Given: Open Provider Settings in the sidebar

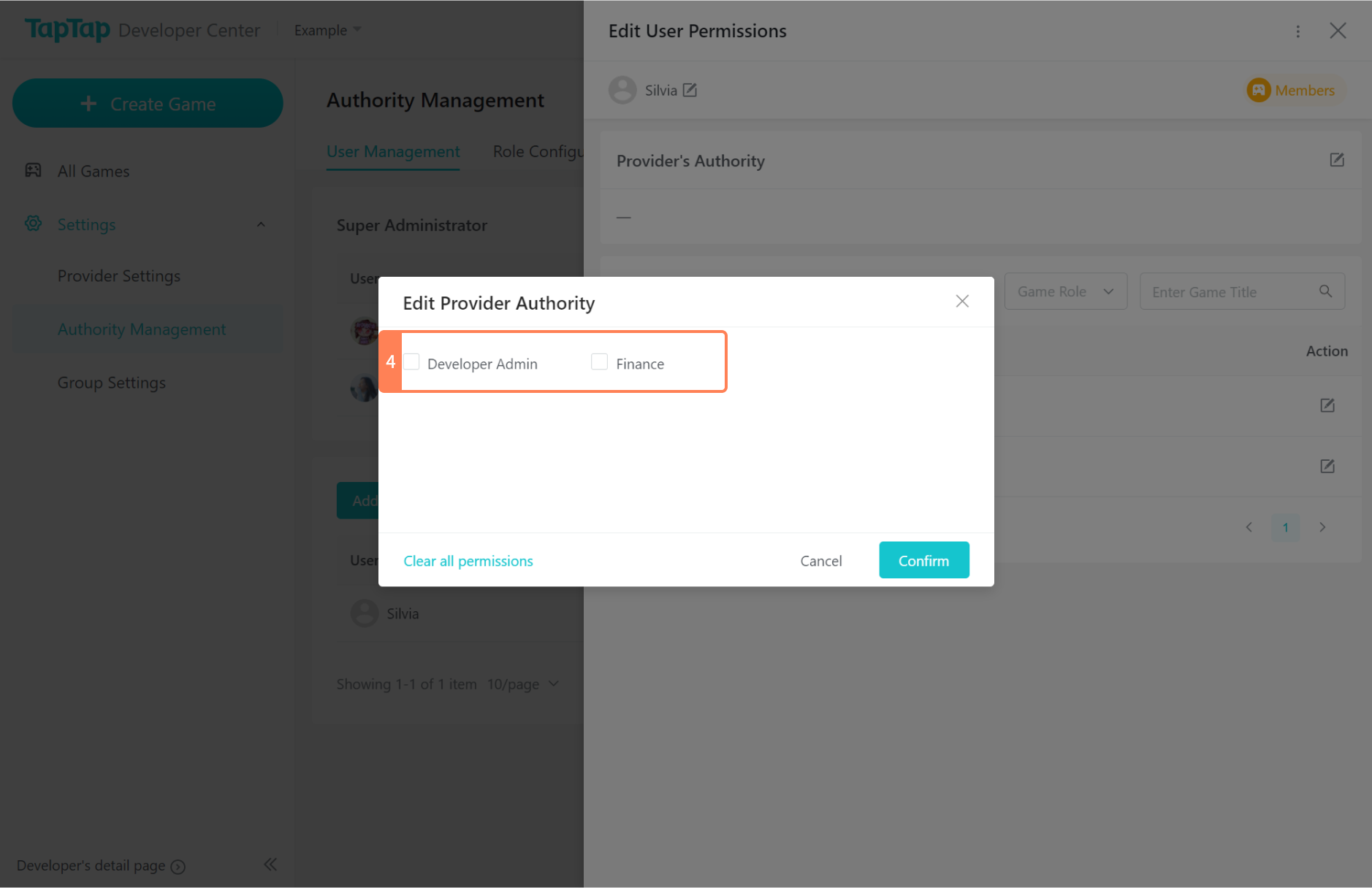Looking at the screenshot, I should click(x=119, y=276).
